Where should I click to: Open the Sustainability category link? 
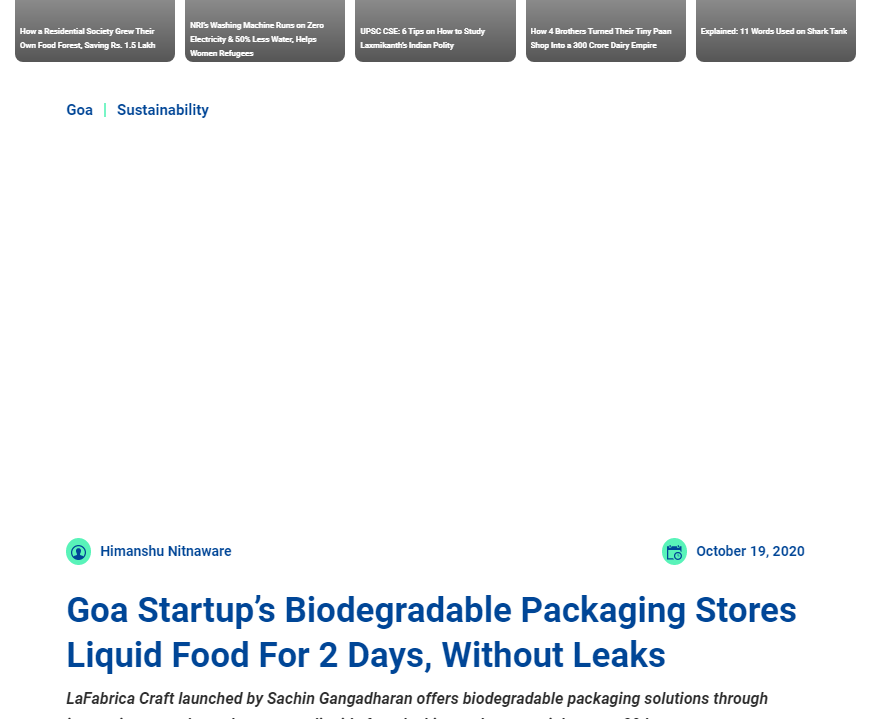162,110
